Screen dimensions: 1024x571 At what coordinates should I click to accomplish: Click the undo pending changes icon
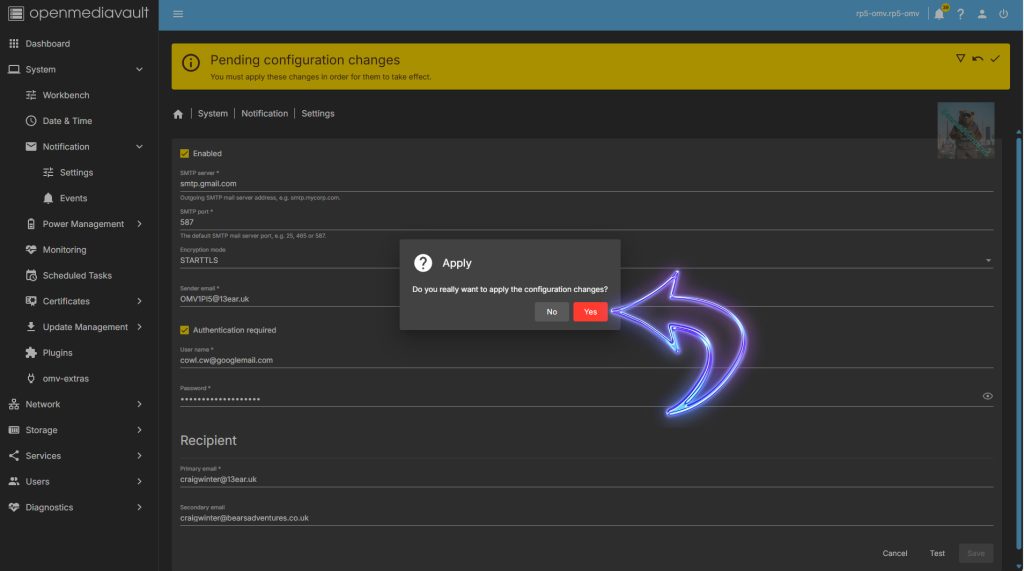977,59
